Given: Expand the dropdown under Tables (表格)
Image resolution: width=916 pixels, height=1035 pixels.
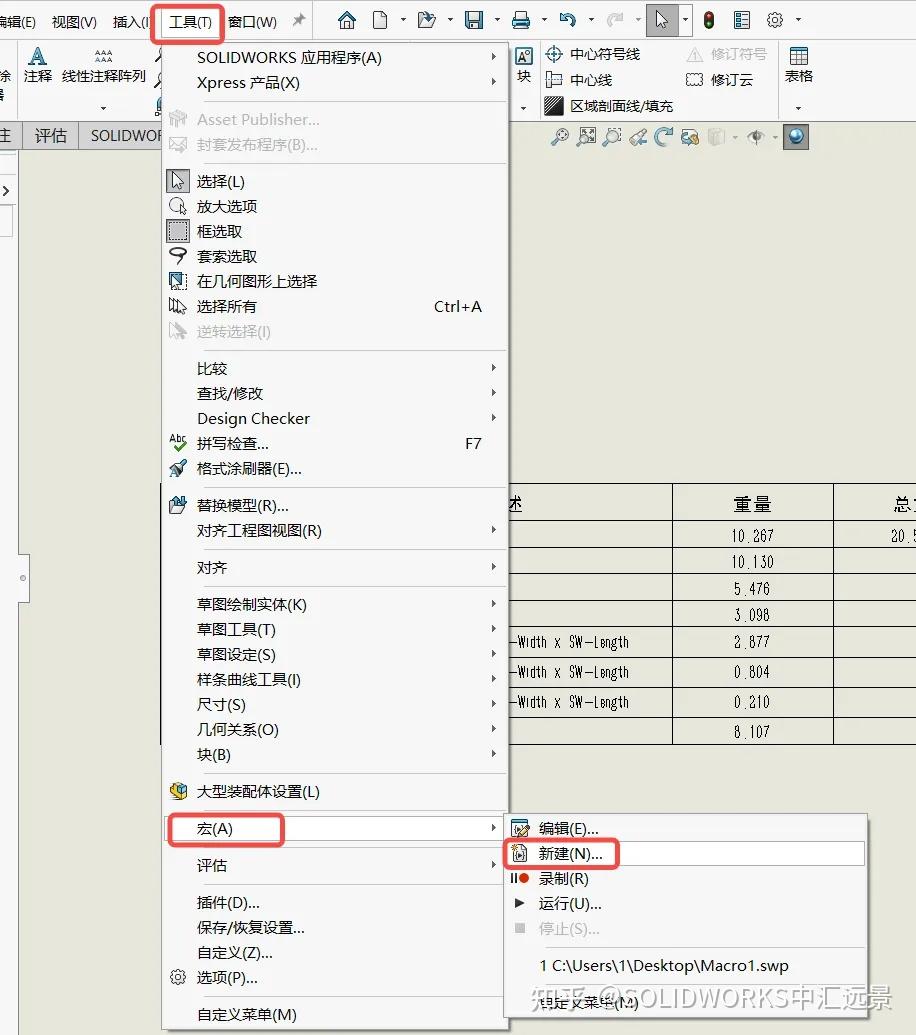Looking at the screenshot, I should (799, 108).
